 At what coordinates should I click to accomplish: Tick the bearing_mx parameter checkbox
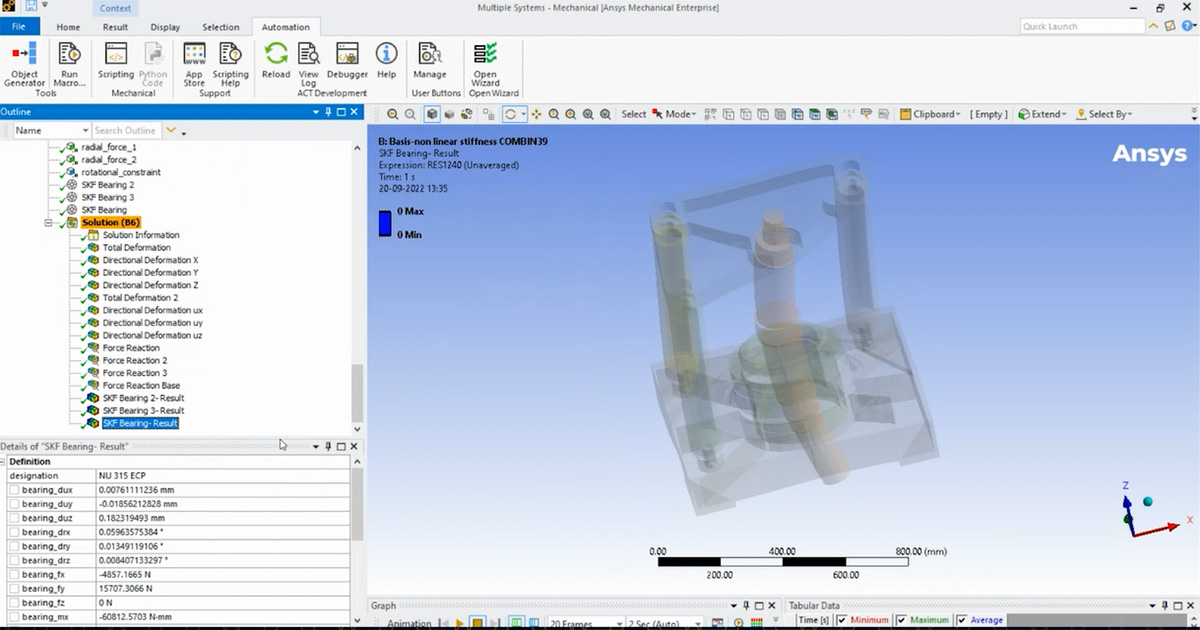coord(13,617)
